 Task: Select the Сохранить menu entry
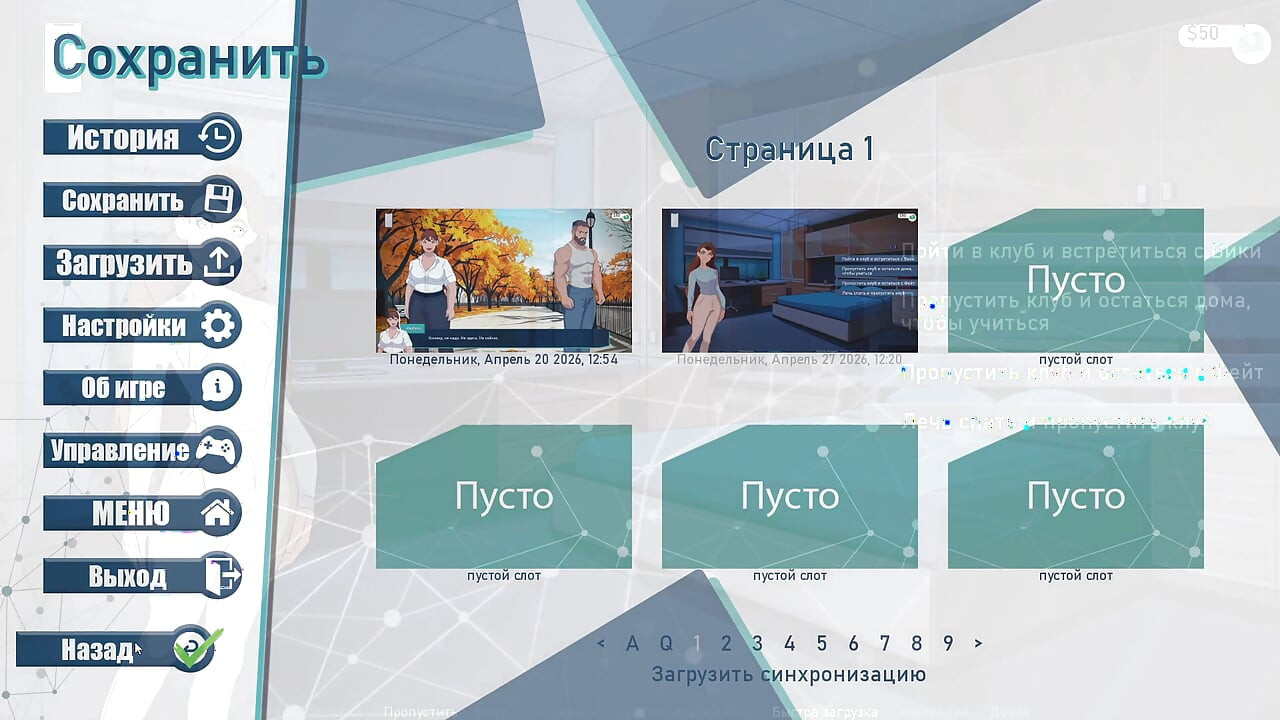142,200
